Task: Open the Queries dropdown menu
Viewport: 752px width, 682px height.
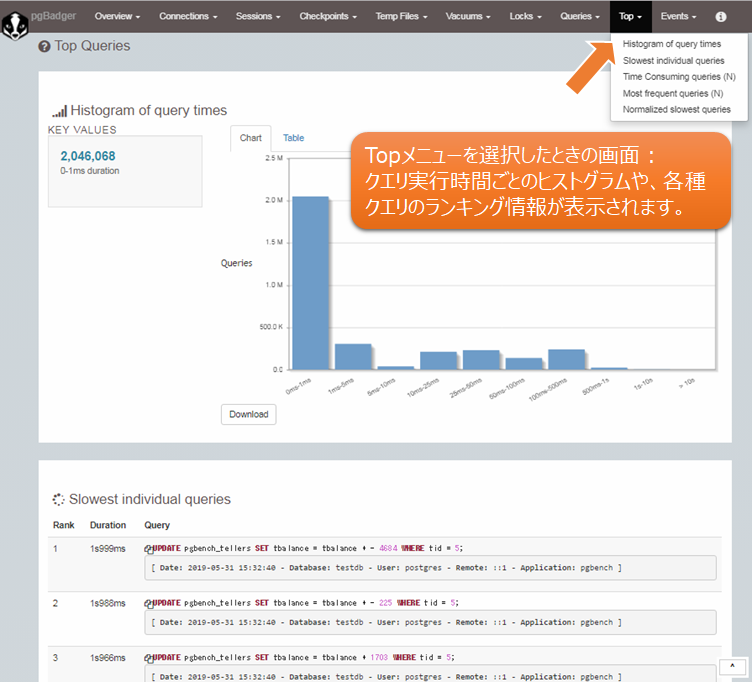Action: pyautogui.click(x=580, y=16)
